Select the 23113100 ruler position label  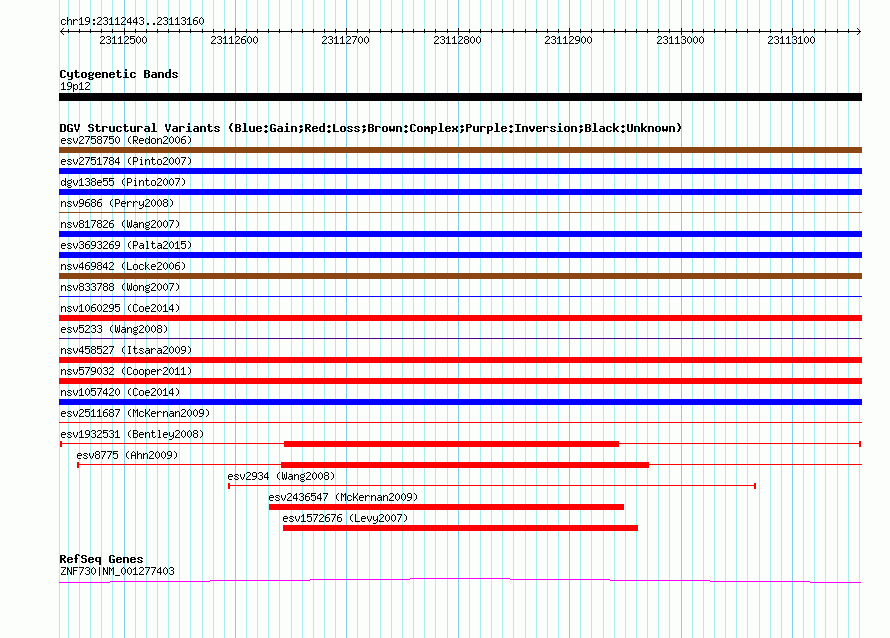[x=791, y=40]
